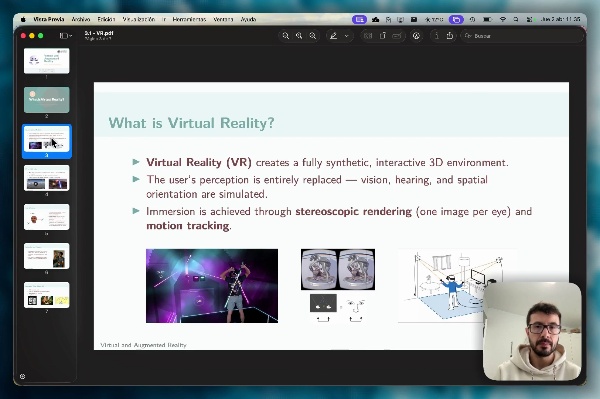The height and width of the screenshot is (399, 600).
Task: Click the gear icon below the thumbnails
Action: [23, 376]
